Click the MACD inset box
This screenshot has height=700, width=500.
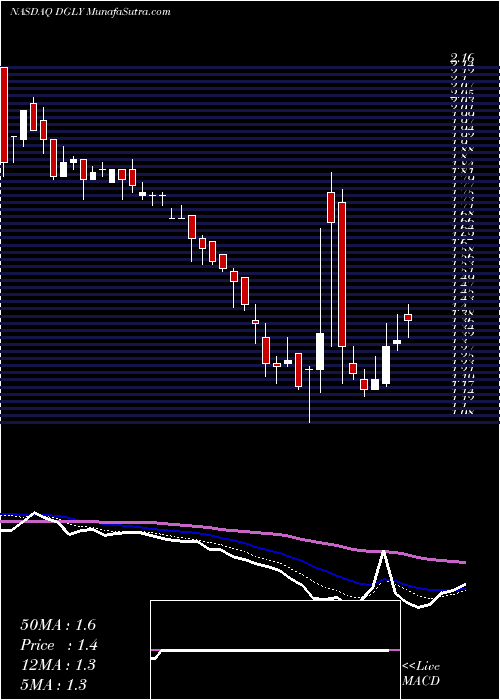[x=275, y=650]
